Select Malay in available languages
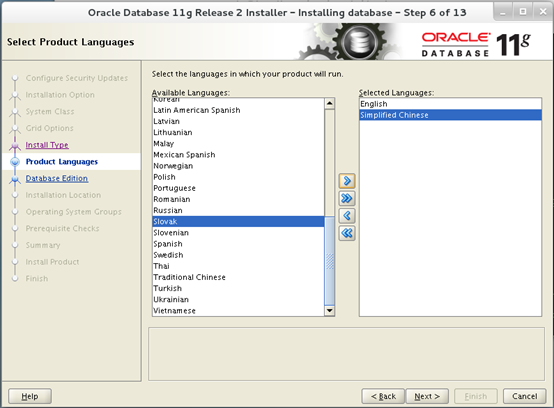The height and width of the screenshot is (408, 554). pyautogui.click(x=238, y=144)
